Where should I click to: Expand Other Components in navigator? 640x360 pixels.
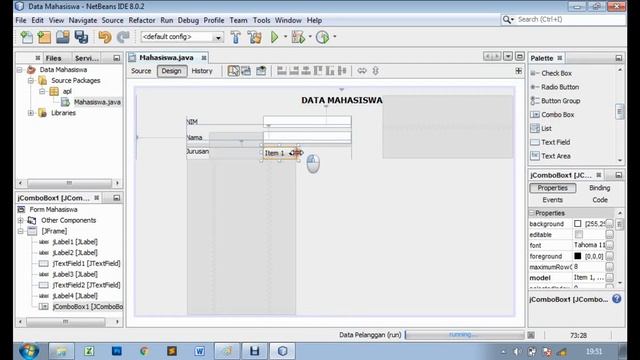coord(20,220)
